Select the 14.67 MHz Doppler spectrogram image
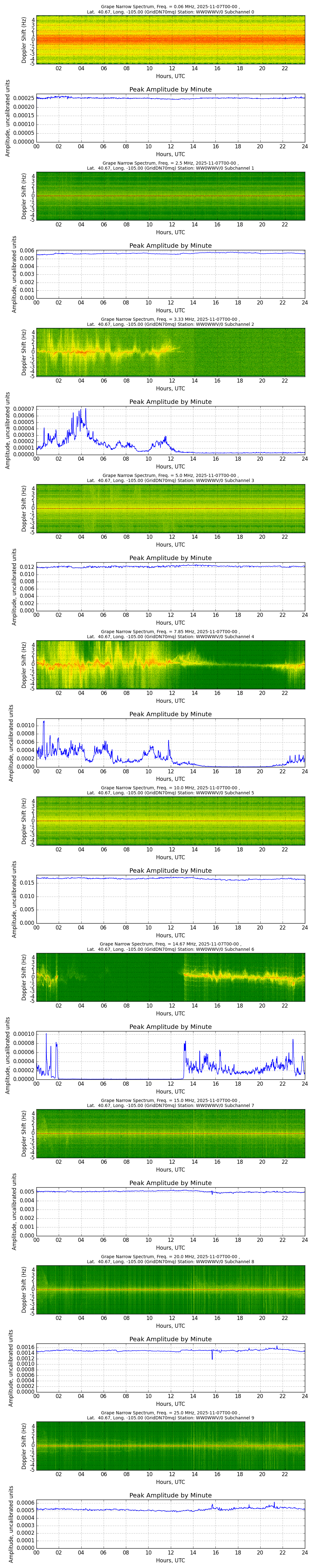This screenshot has width=314, height=1568. tap(170, 977)
